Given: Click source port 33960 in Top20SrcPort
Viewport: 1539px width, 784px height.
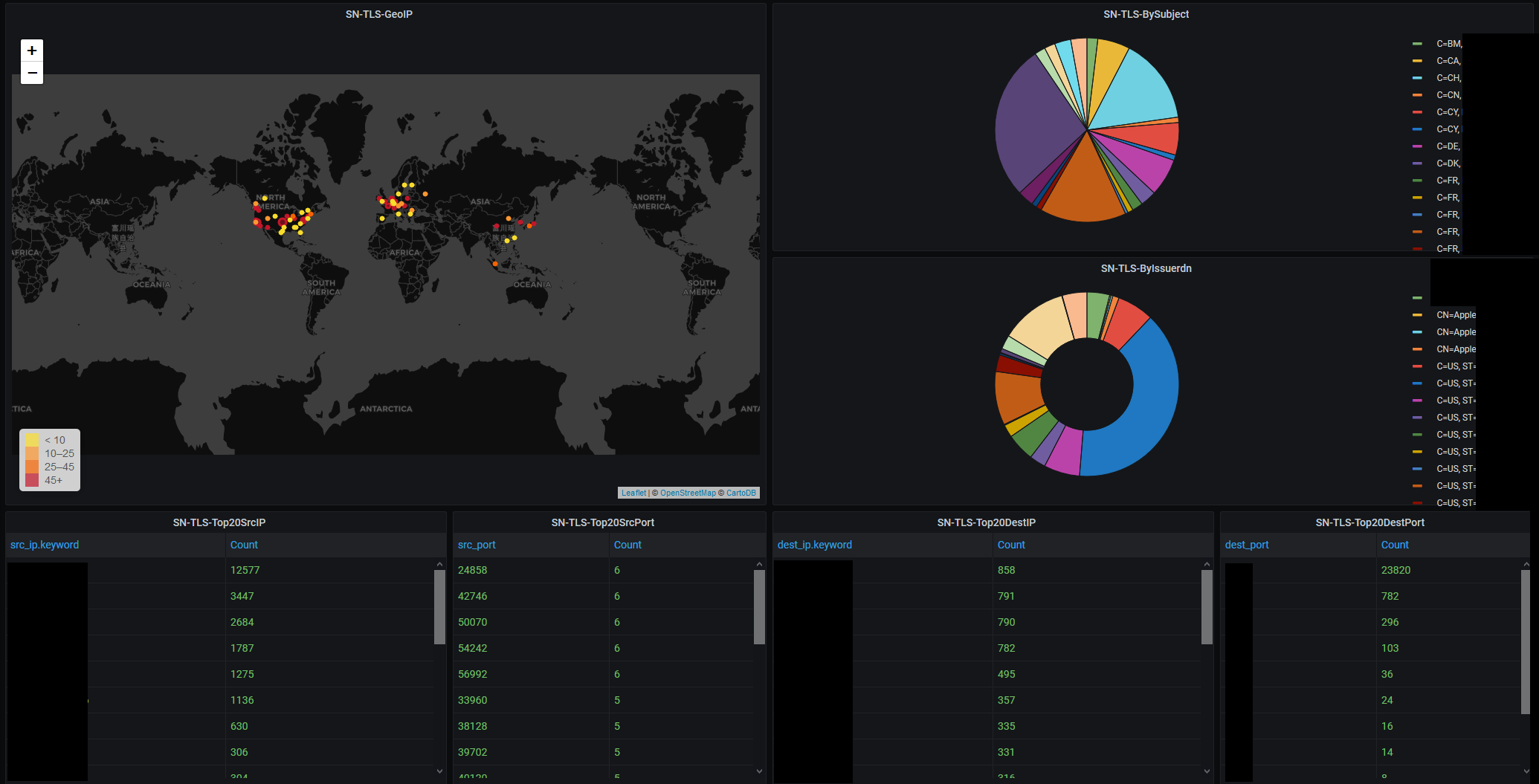Looking at the screenshot, I should [x=473, y=700].
